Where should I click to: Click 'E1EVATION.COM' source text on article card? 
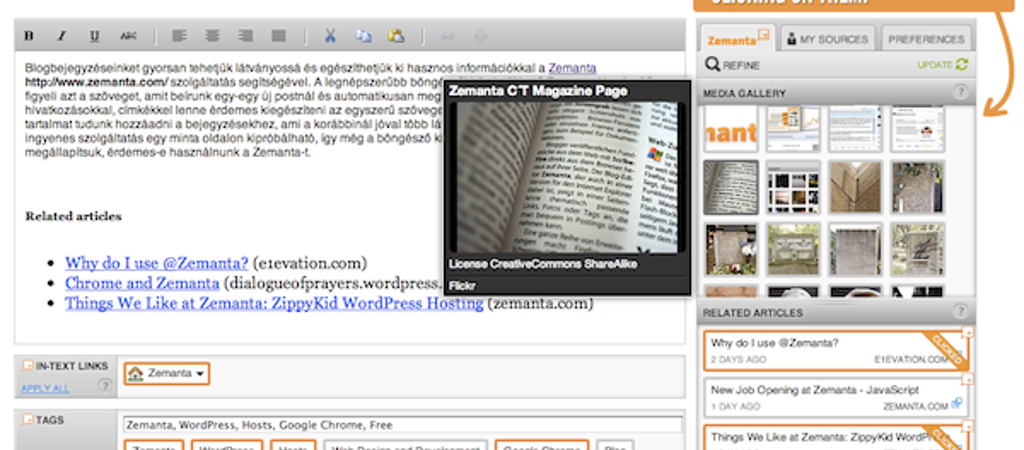coord(910,360)
